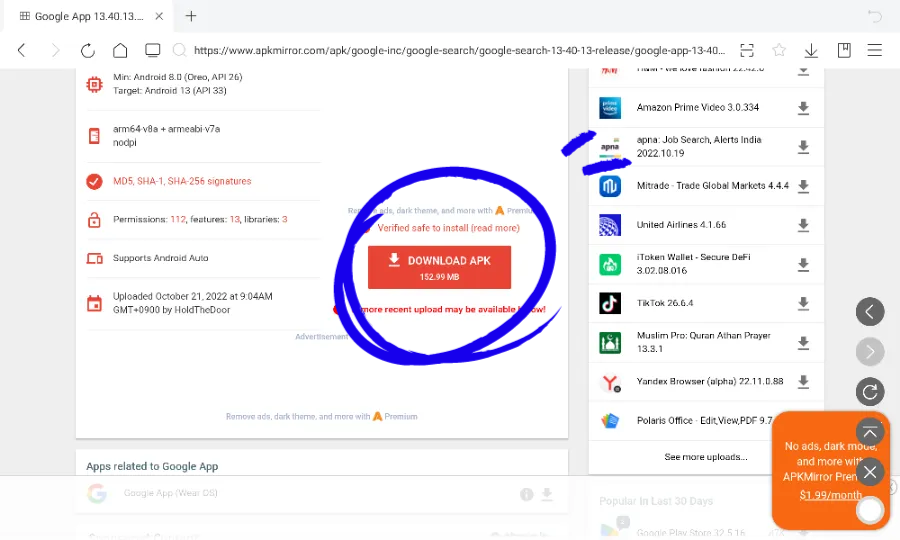
Task: Select the Supports Android Auto text
Action: (x=161, y=258)
